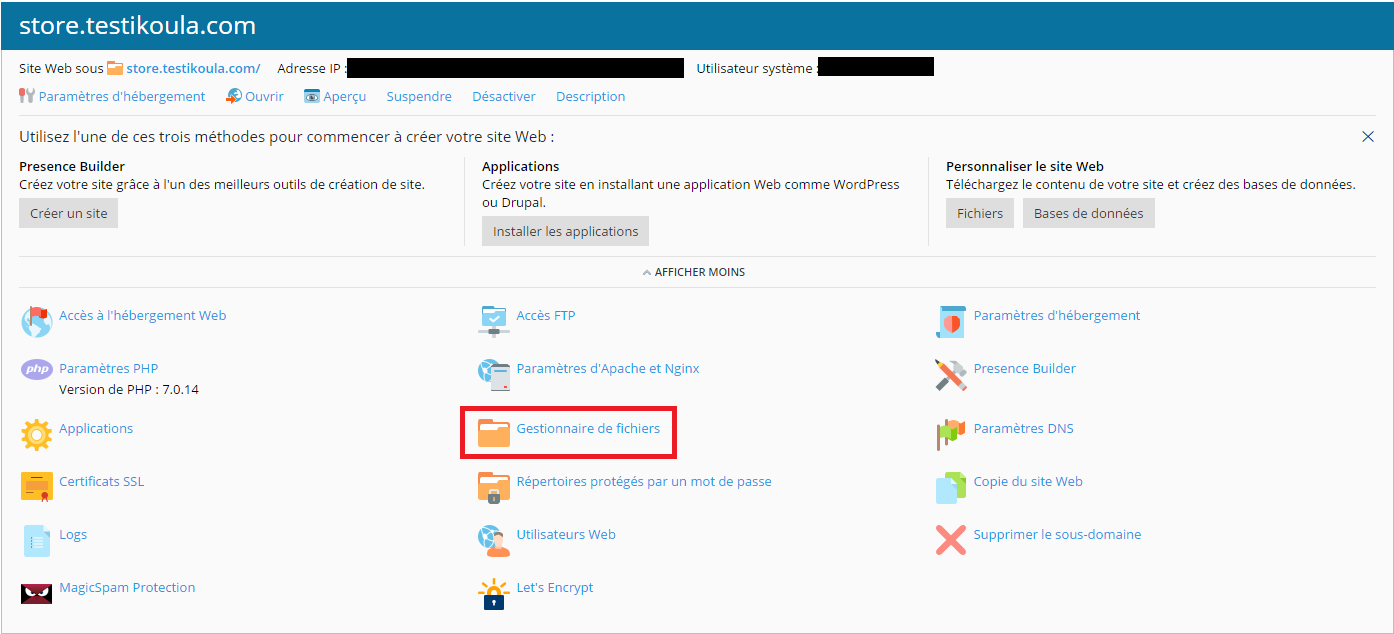
Task: Click Installer les applications
Action: tap(565, 230)
